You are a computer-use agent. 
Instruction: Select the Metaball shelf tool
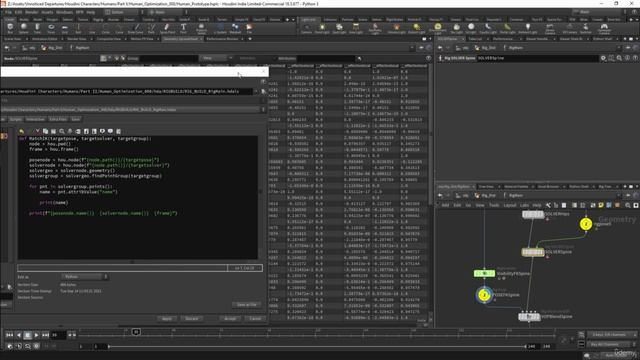tap(235, 28)
